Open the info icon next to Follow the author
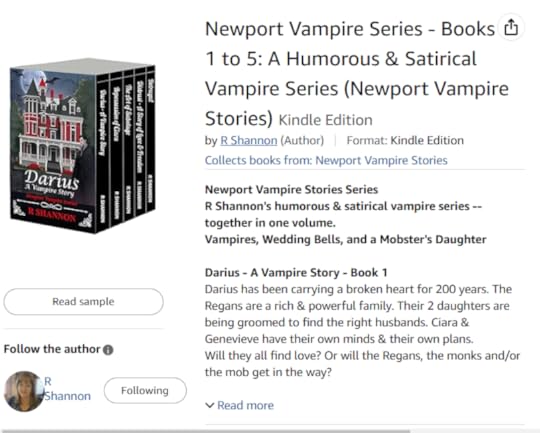 (108, 350)
